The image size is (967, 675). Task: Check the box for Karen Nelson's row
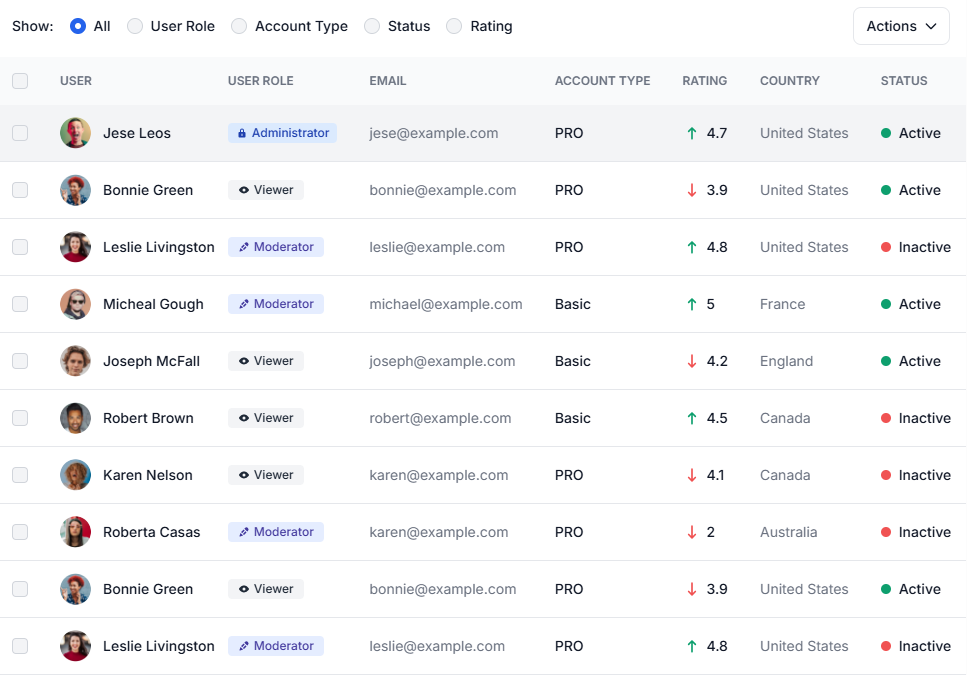click(x=20, y=475)
